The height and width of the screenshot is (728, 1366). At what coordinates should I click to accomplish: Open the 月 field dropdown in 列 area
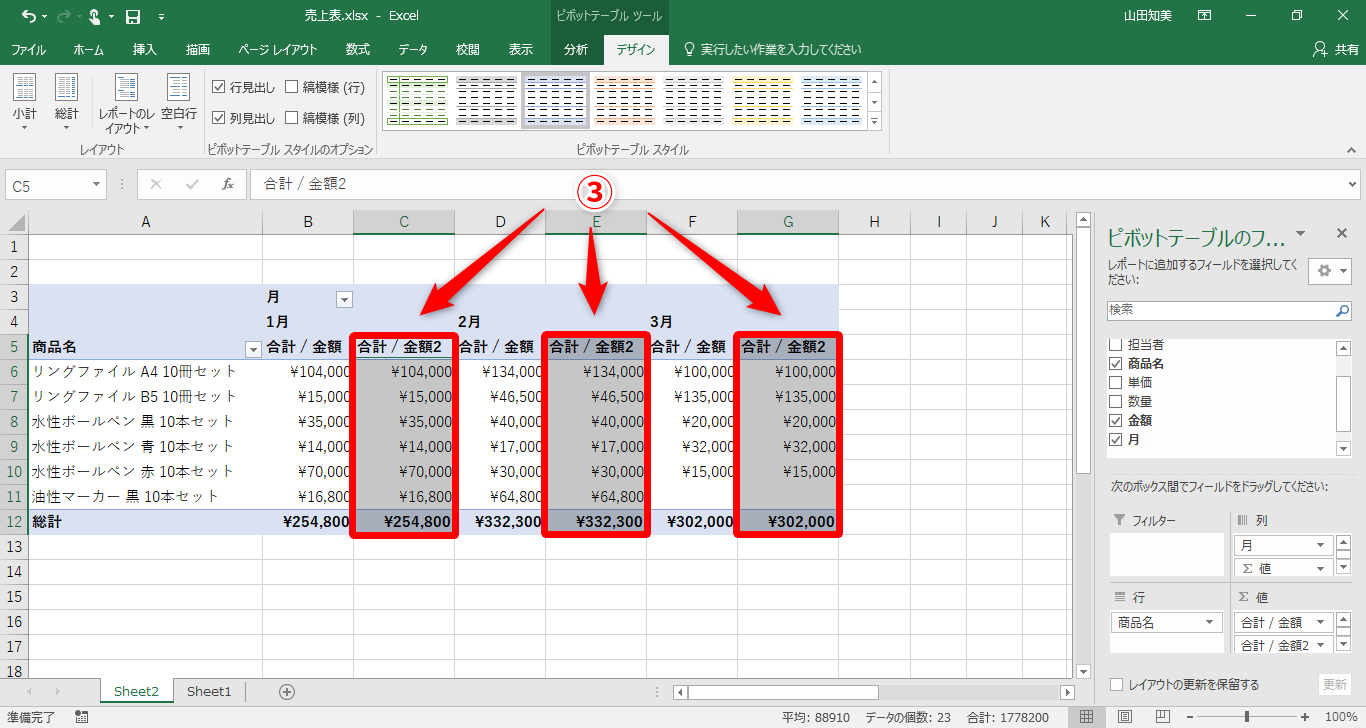(1321, 546)
